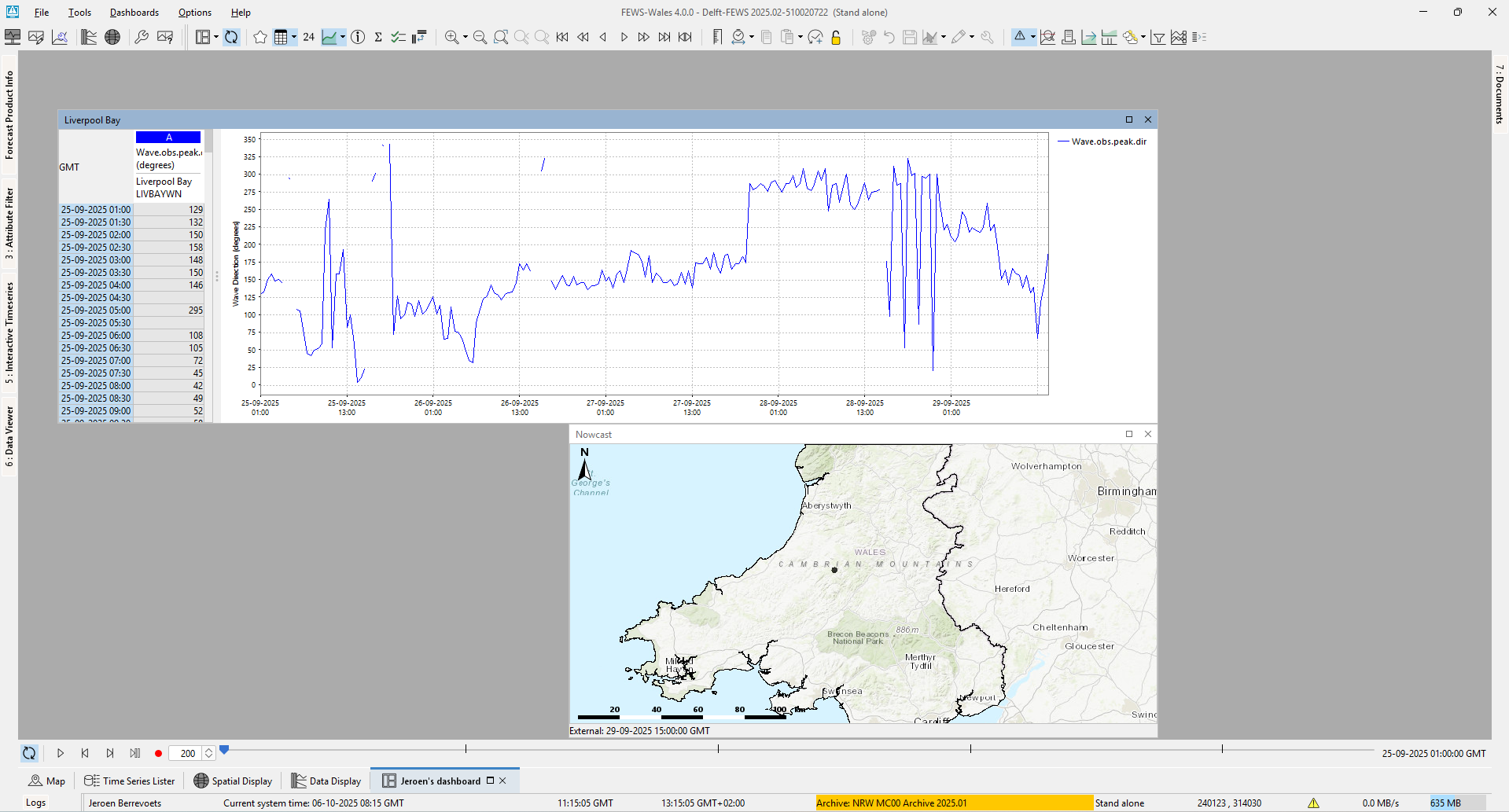The height and width of the screenshot is (812, 1509).
Task: Expand the table view dropdown arrow
Action: [x=294, y=37]
